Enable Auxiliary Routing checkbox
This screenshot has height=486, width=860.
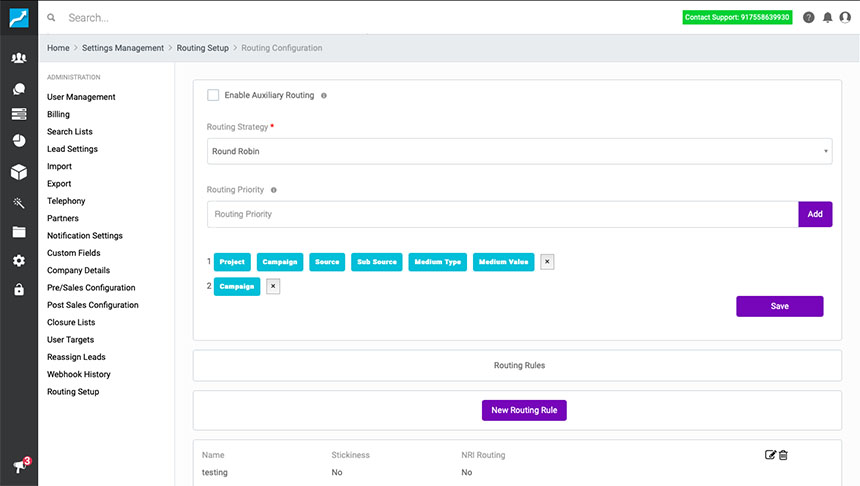pos(213,95)
